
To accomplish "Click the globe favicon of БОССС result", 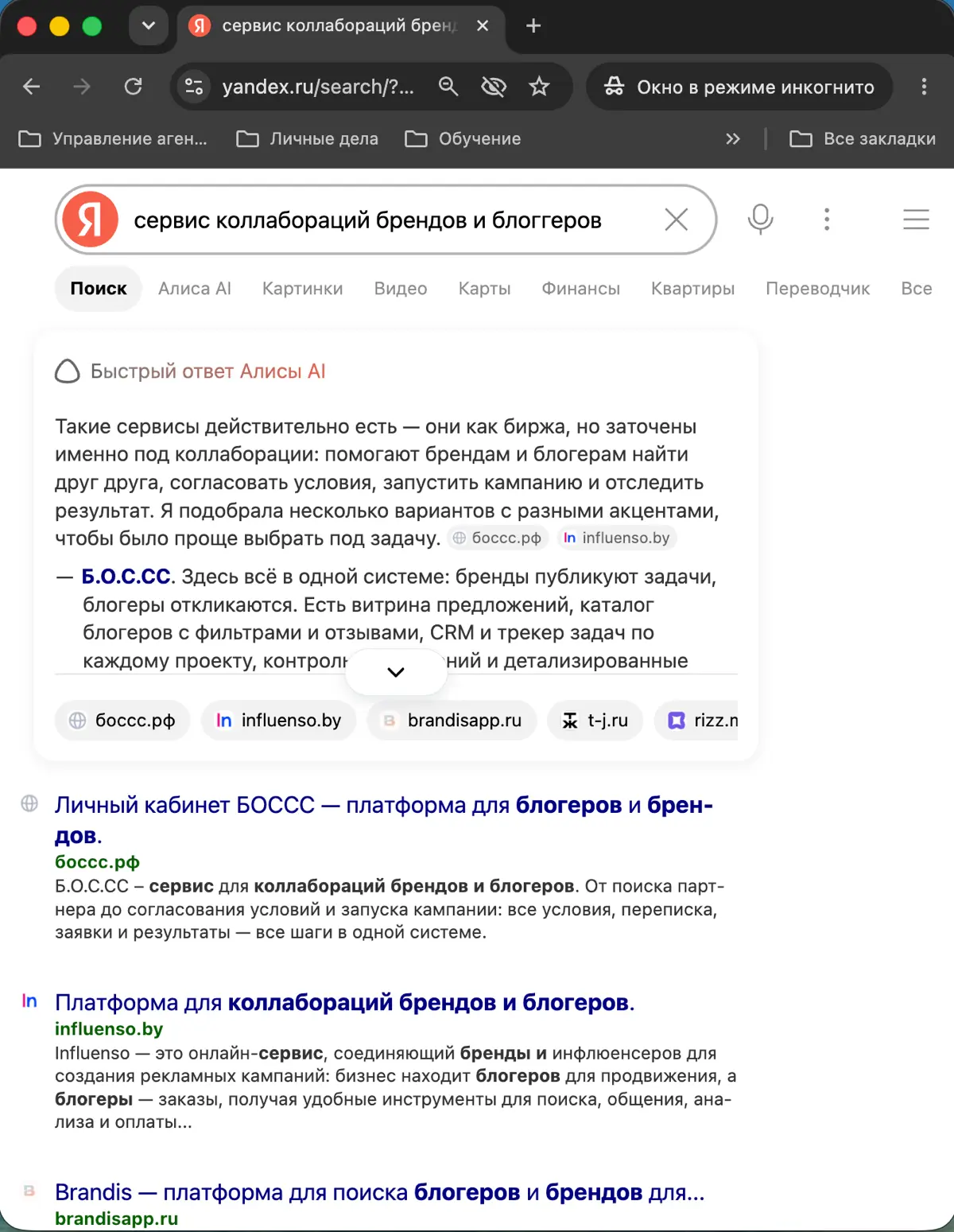I will (x=29, y=803).
